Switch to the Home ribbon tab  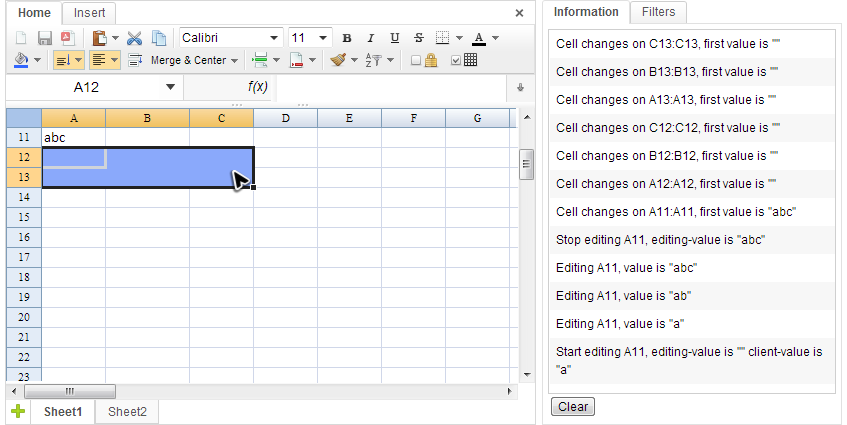tap(34, 13)
